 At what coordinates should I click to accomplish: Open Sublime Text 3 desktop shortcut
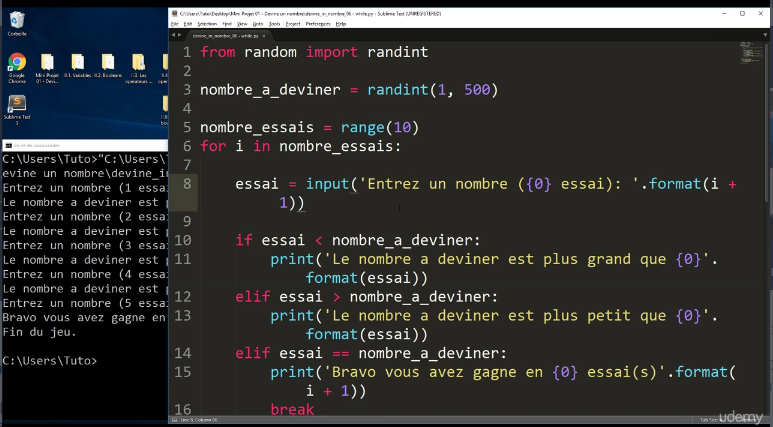click(17, 107)
